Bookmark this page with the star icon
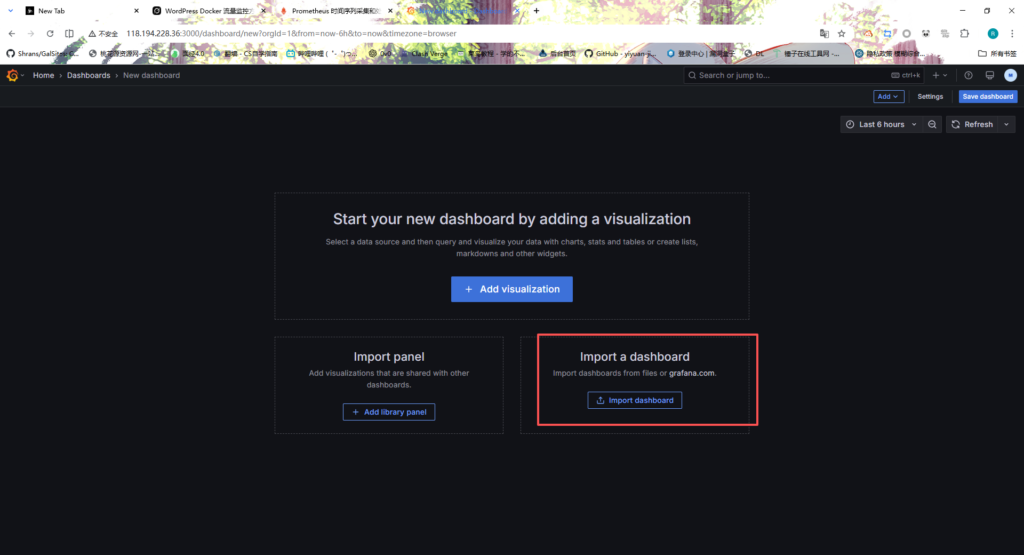 [x=842, y=33]
